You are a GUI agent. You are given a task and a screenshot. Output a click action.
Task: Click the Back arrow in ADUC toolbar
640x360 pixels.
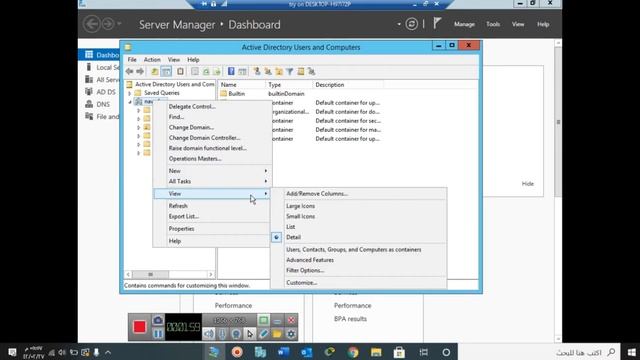129,72
